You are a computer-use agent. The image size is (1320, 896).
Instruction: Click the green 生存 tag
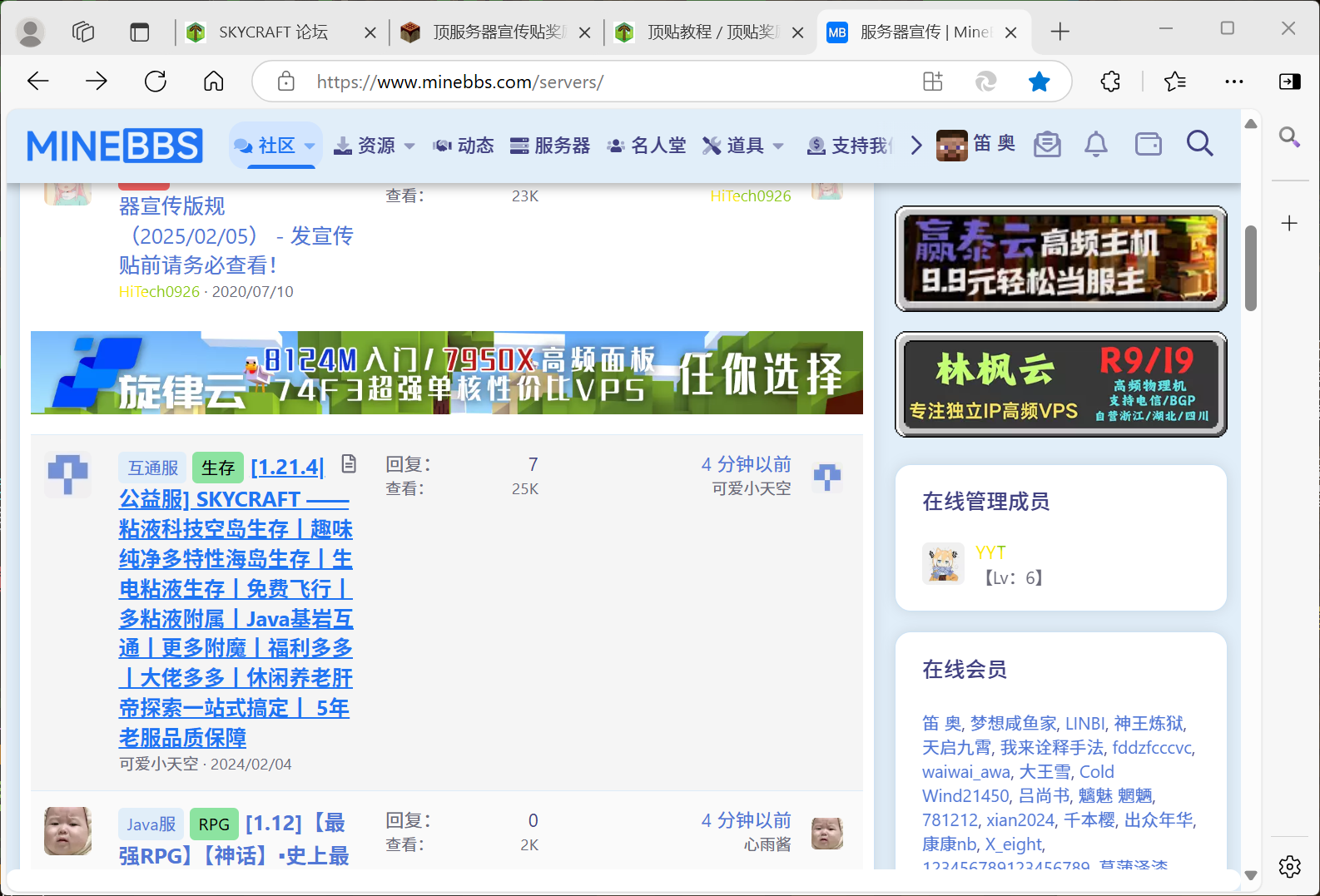[218, 468]
